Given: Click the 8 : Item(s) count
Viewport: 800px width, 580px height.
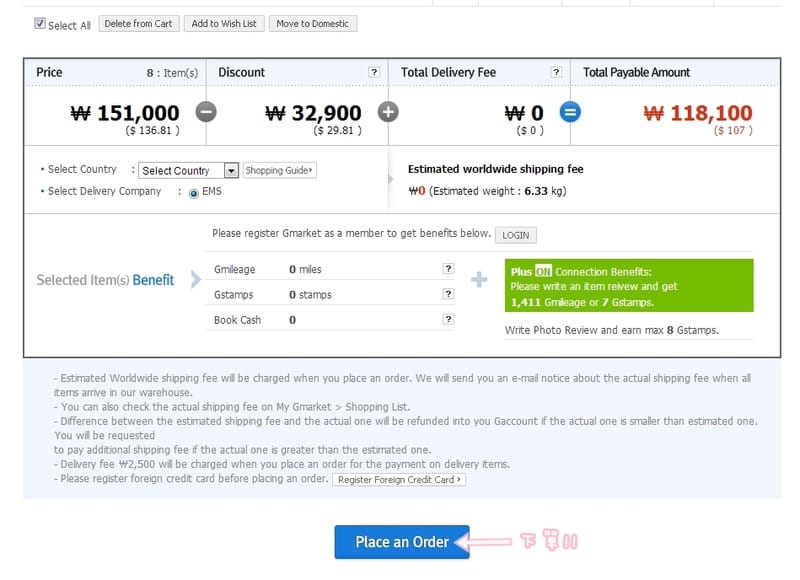Looking at the screenshot, I should [172, 73].
